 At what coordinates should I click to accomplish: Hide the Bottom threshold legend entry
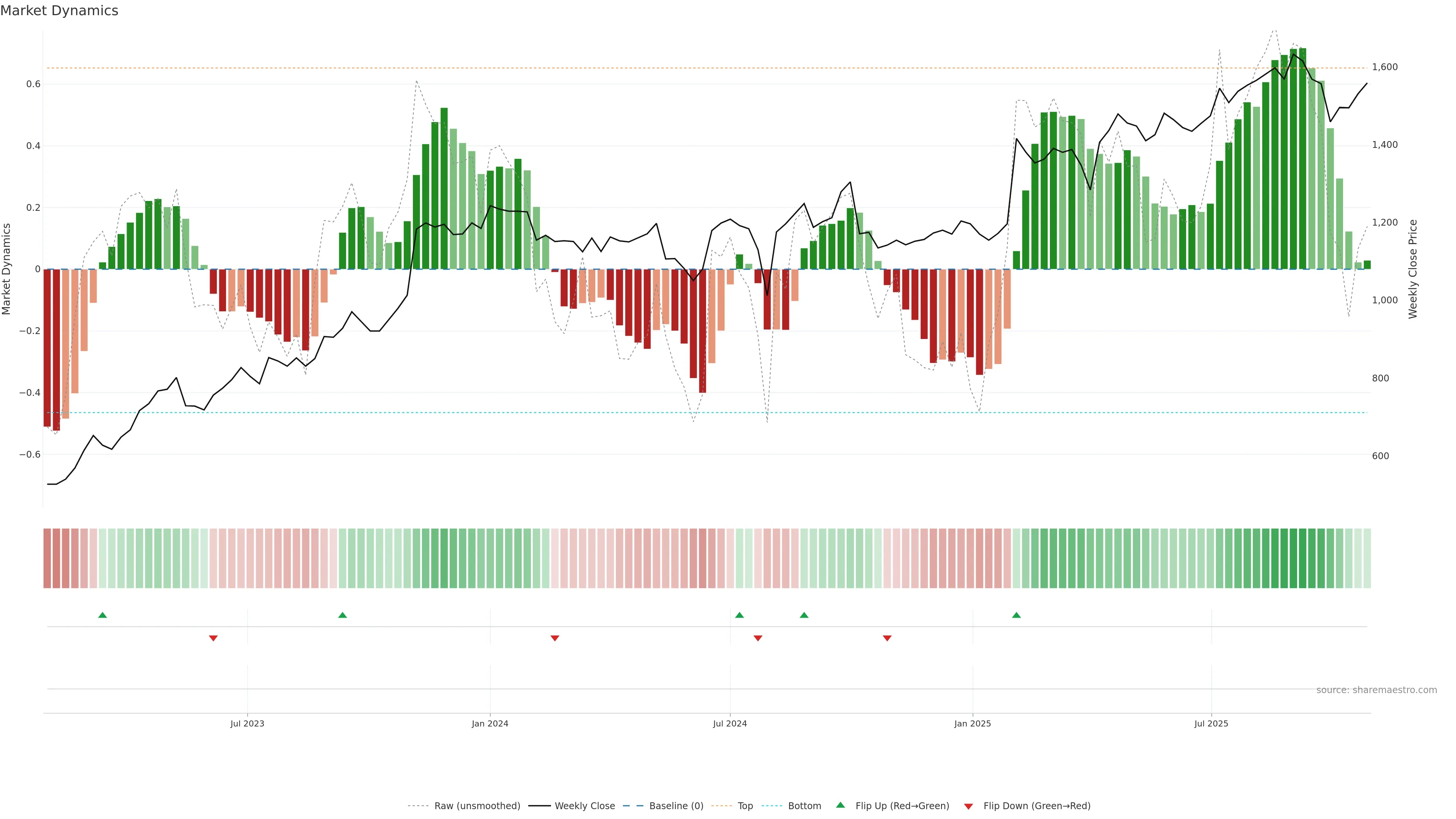[804, 806]
